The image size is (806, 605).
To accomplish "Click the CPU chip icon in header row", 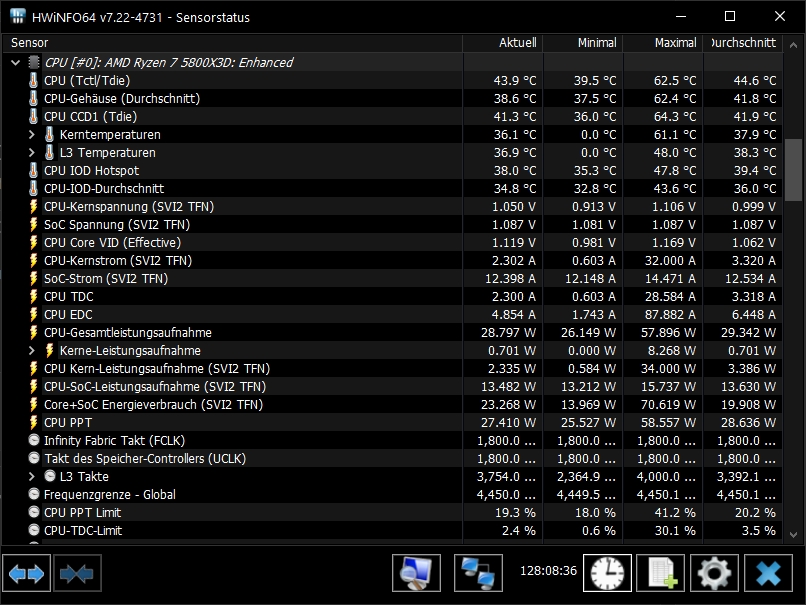I will click(x=34, y=63).
